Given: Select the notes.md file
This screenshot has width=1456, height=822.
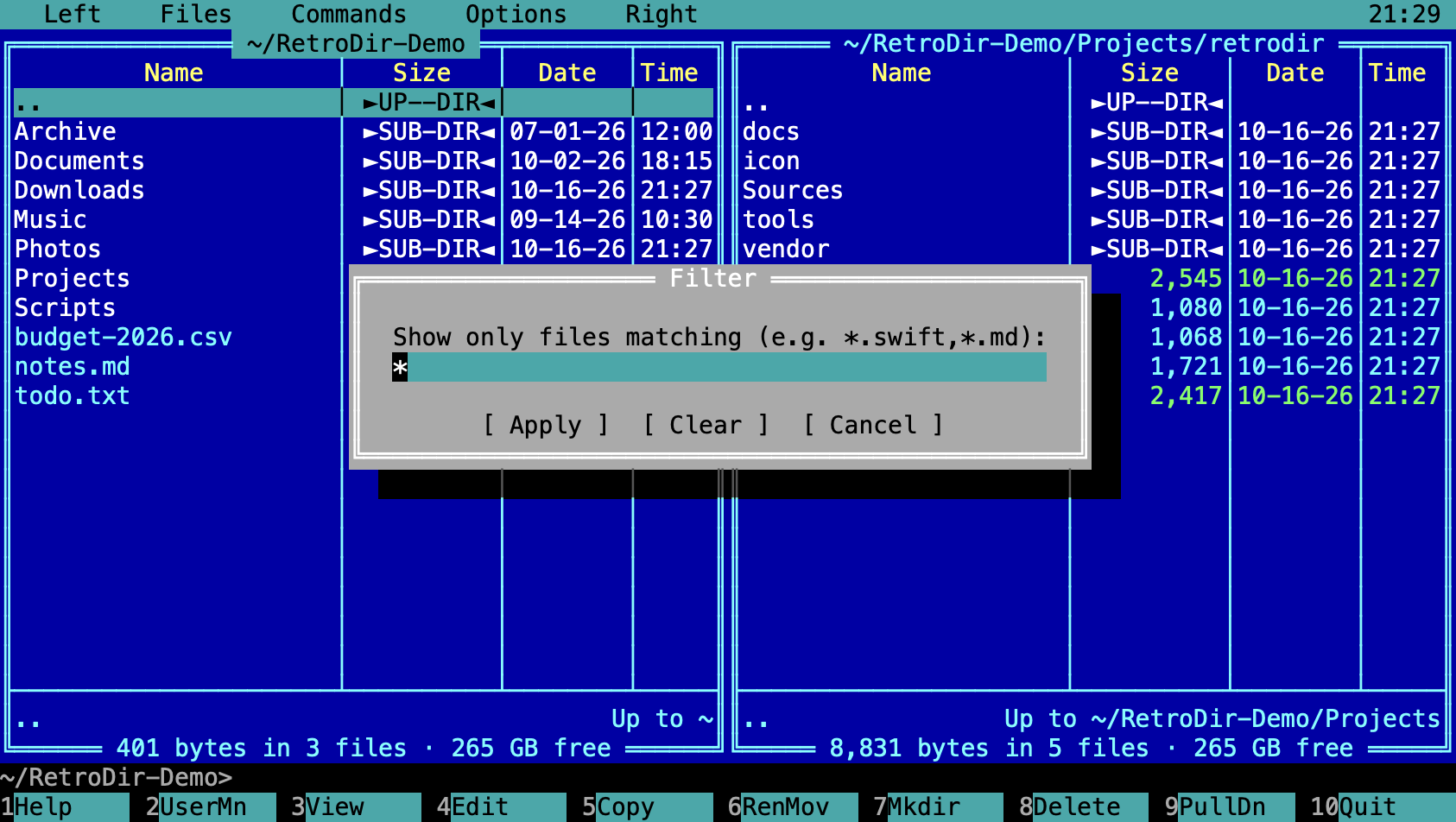Looking at the screenshot, I should click(x=73, y=367).
